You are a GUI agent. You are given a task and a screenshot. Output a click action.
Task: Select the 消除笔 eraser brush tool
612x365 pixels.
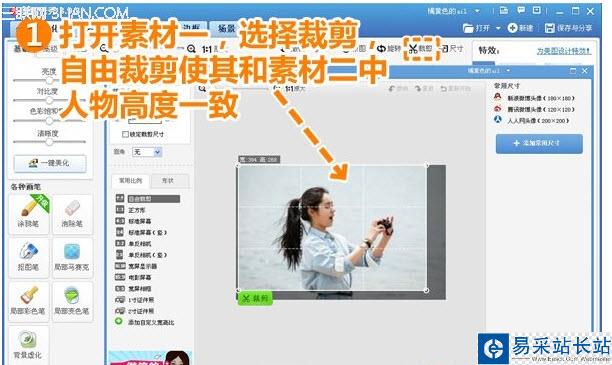click(72, 214)
